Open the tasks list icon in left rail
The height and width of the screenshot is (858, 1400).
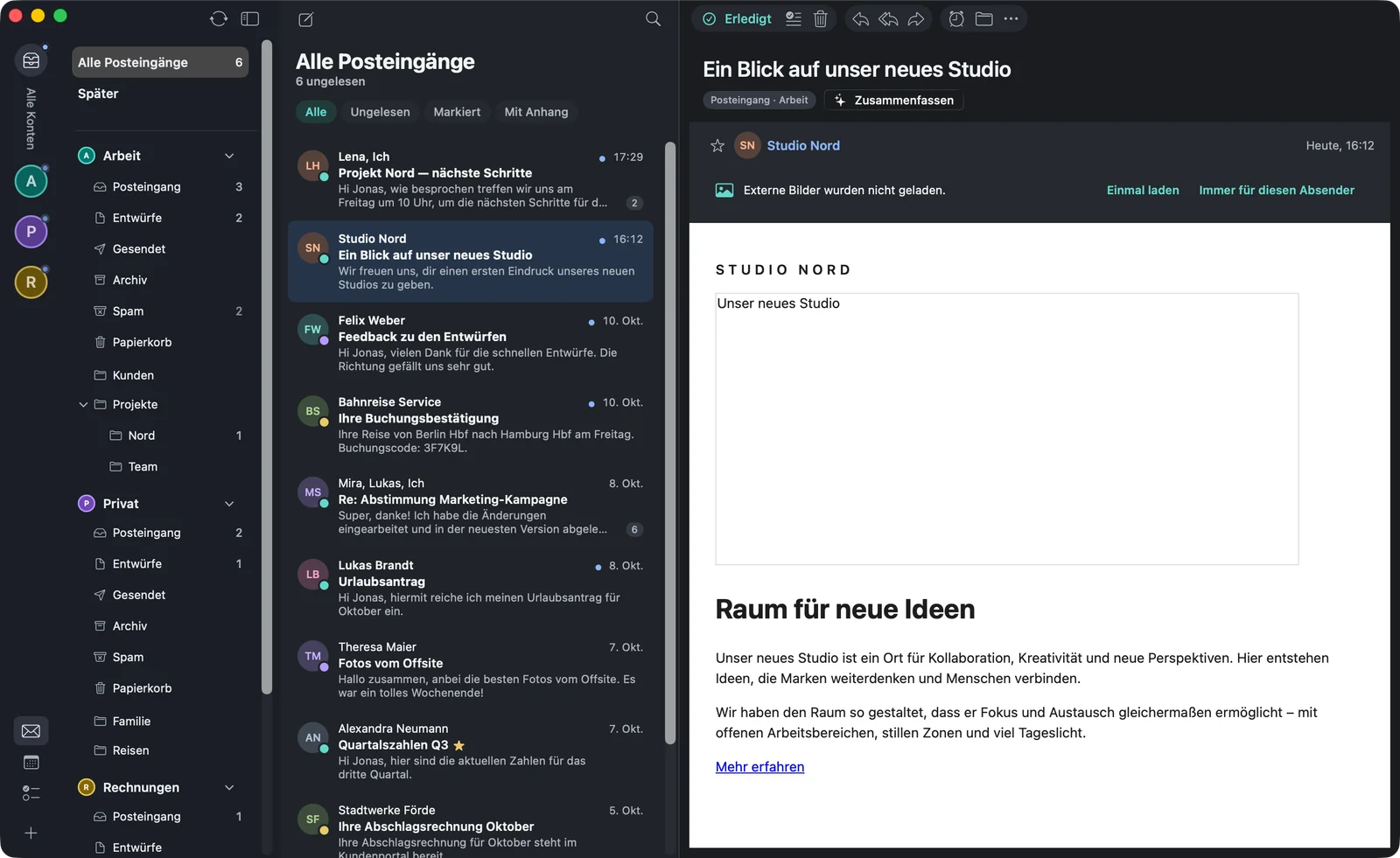[x=31, y=793]
